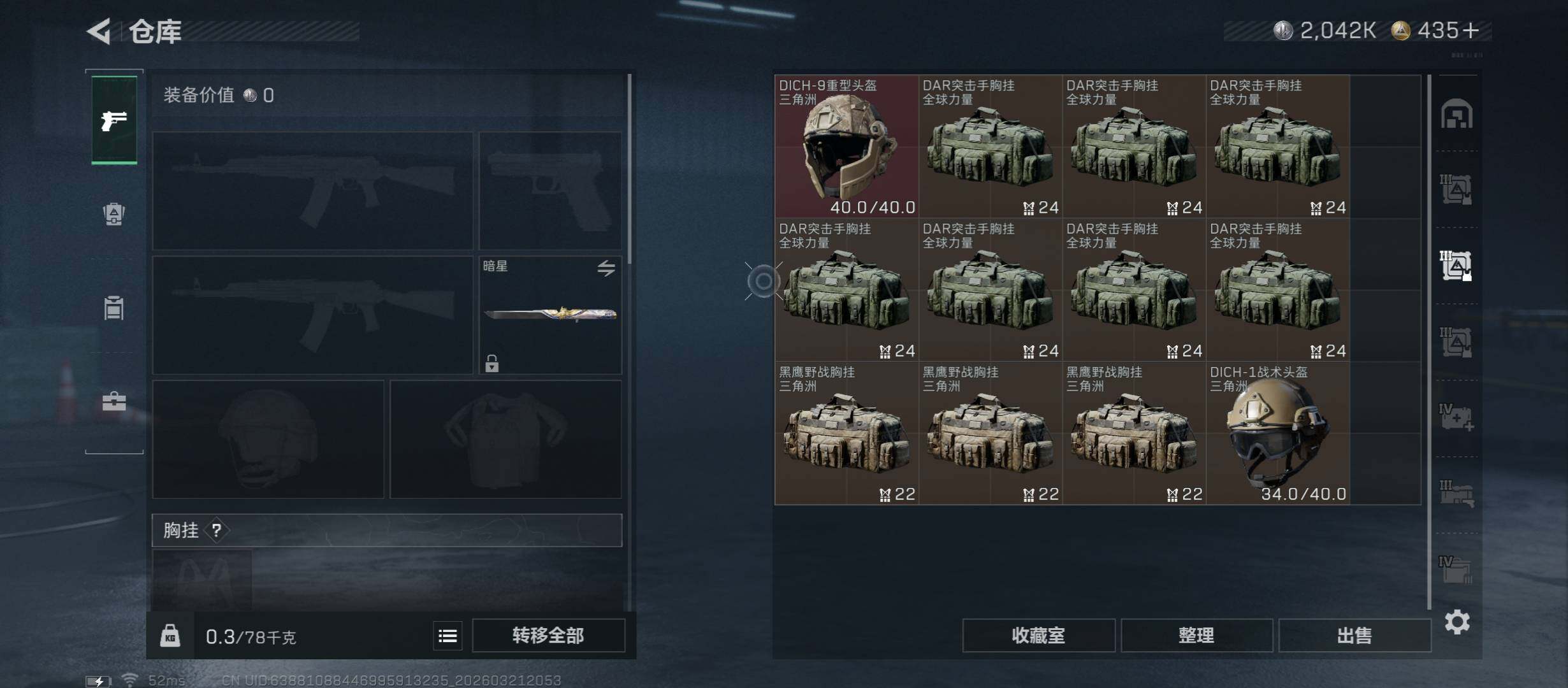This screenshot has height=688, width=1568.
Task: Open the backpack tab in left sidebar
Action: point(114,214)
